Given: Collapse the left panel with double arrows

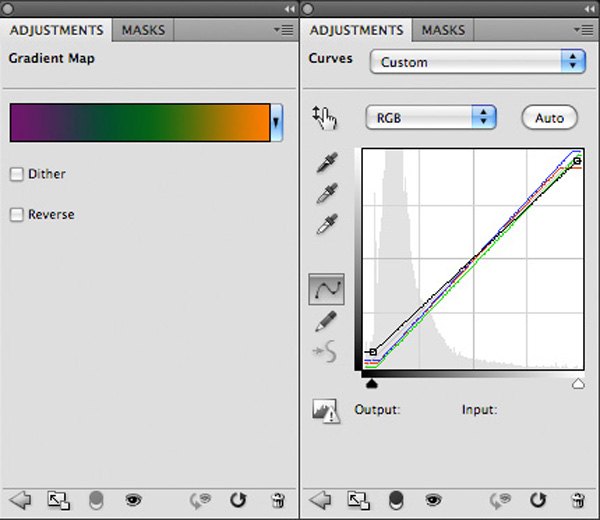Looking at the screenshot, I should (290, 9).
